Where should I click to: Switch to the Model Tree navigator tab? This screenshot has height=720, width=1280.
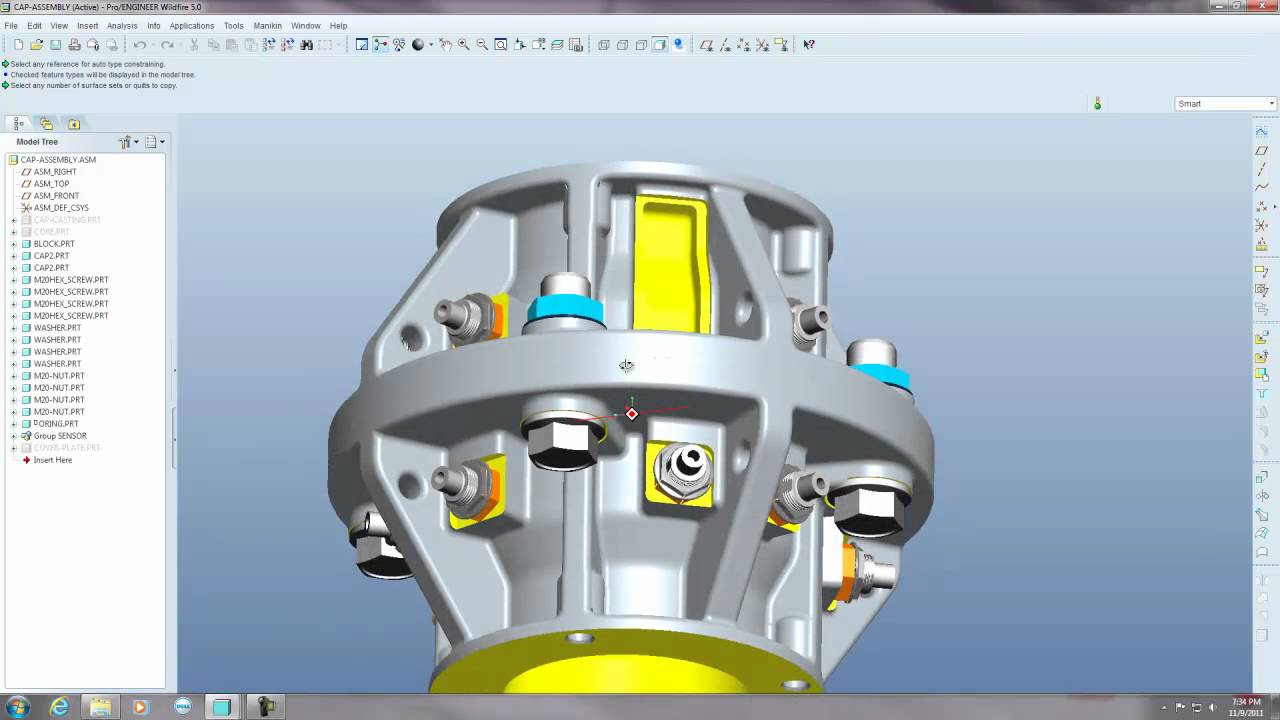click(19, 124)
